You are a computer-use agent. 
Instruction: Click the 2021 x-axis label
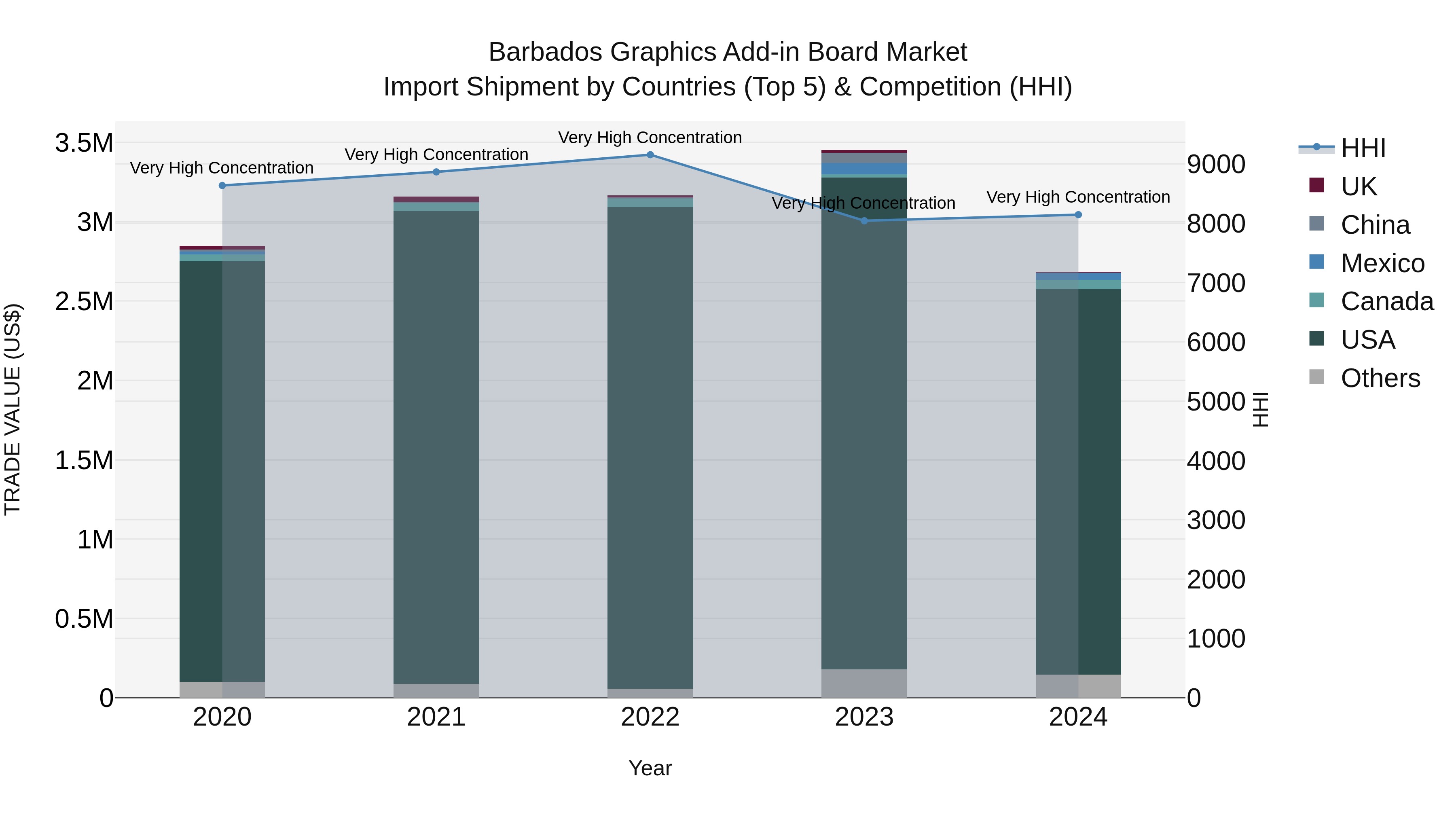point(436,717)
